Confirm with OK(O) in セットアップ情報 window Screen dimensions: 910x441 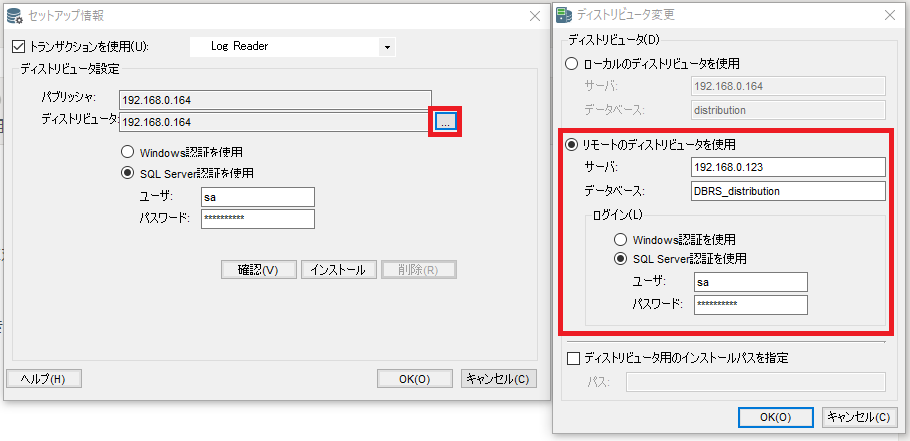coord(414,379)
